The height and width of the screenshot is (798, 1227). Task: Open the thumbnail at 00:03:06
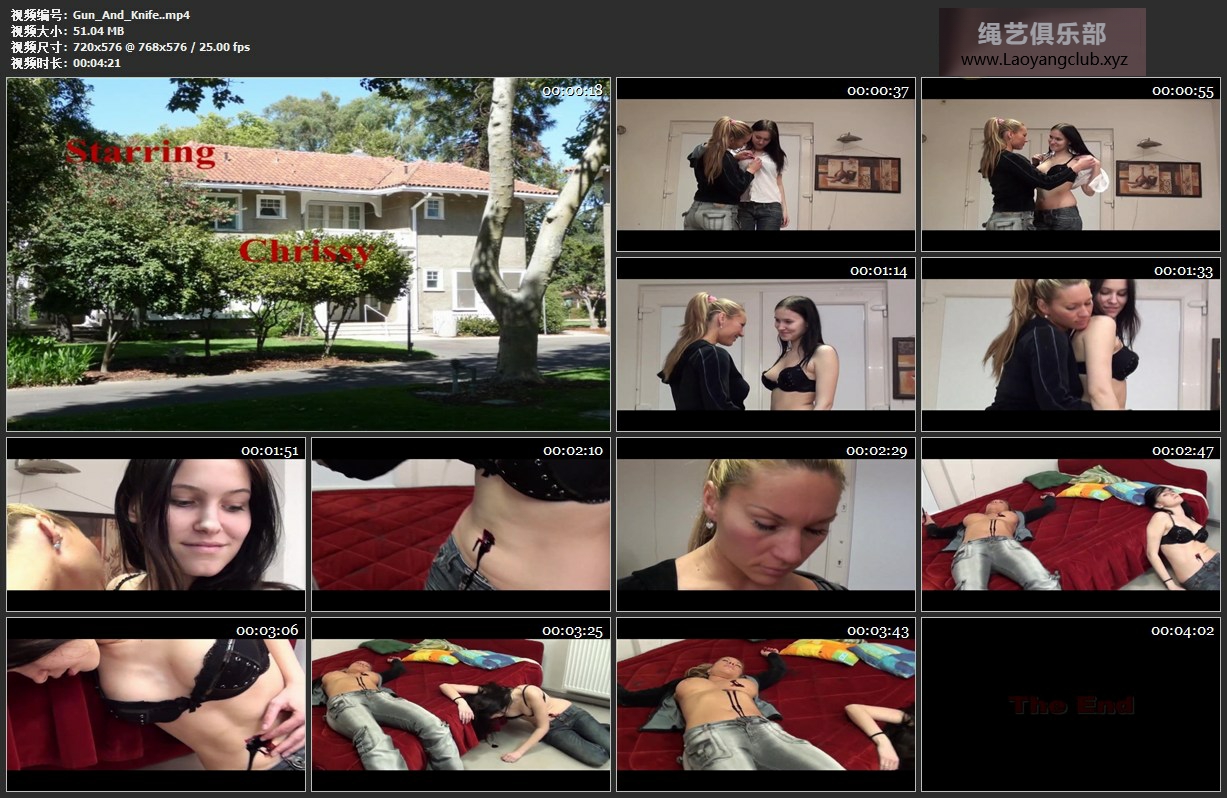156,704
